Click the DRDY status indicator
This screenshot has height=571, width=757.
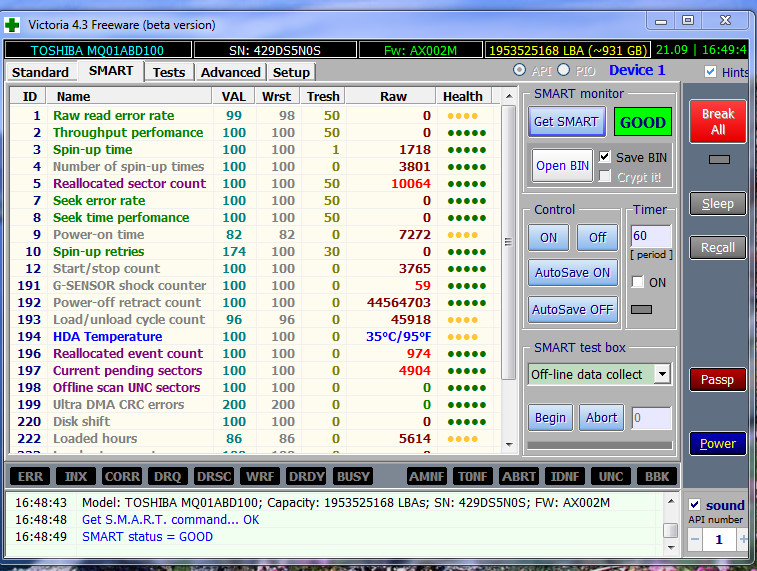tap(307, 477)
